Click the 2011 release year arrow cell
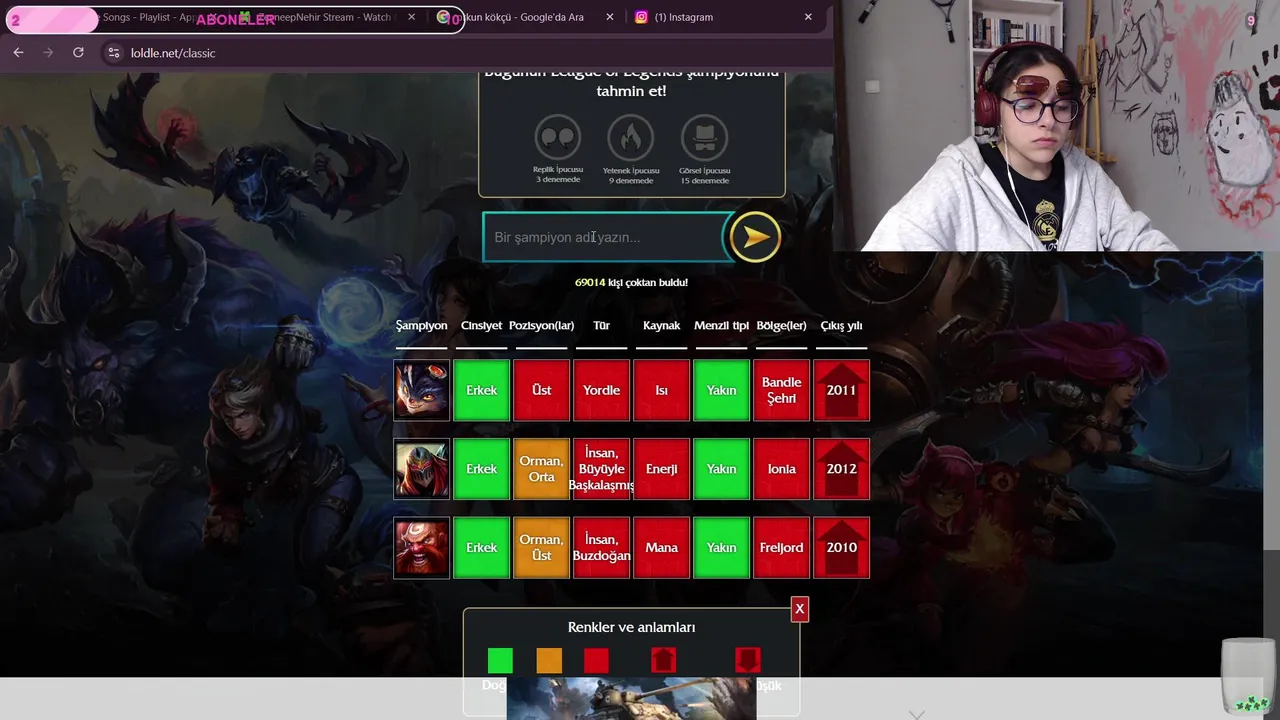 841,390
